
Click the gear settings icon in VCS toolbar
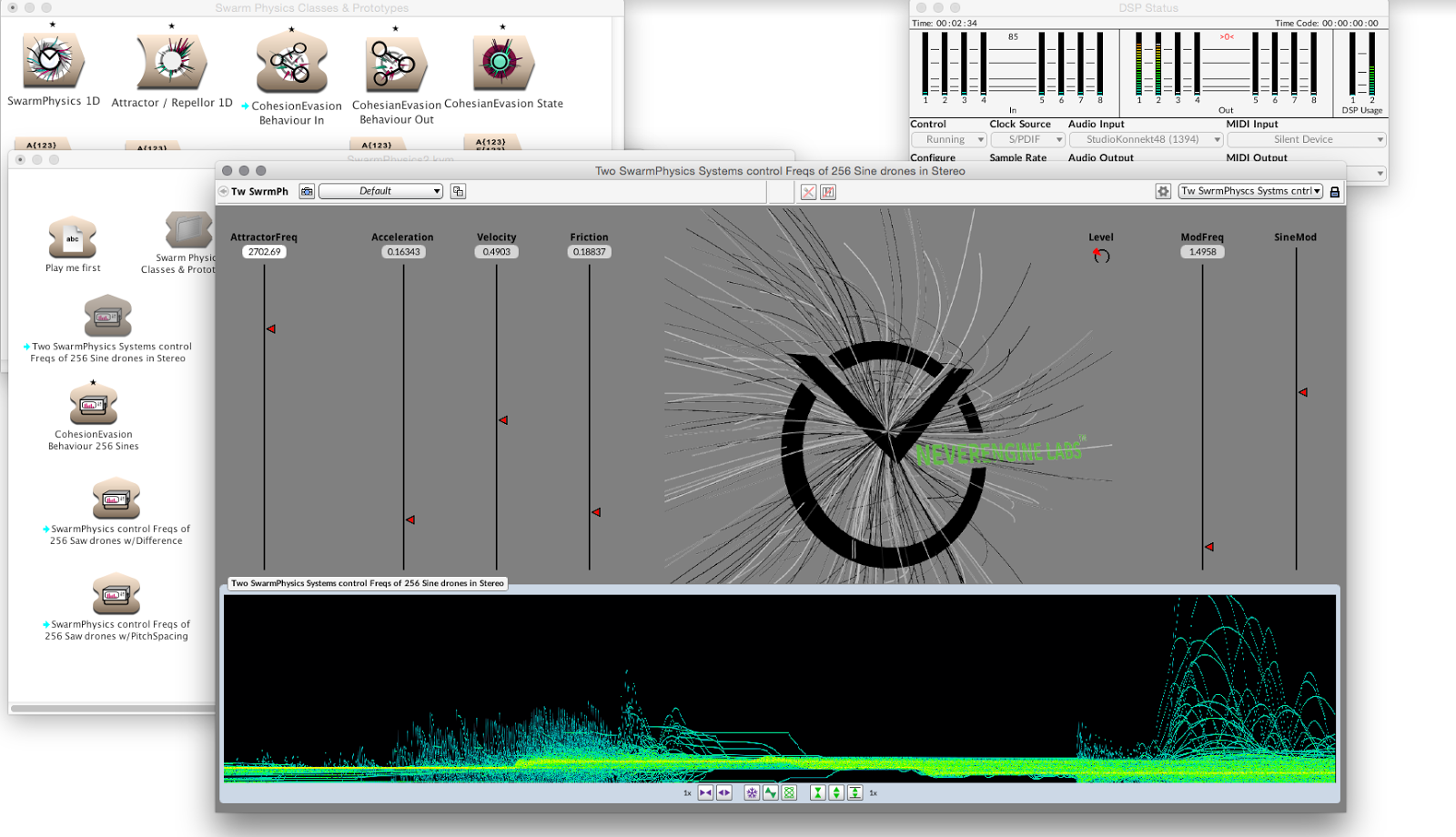point(1163,192)
